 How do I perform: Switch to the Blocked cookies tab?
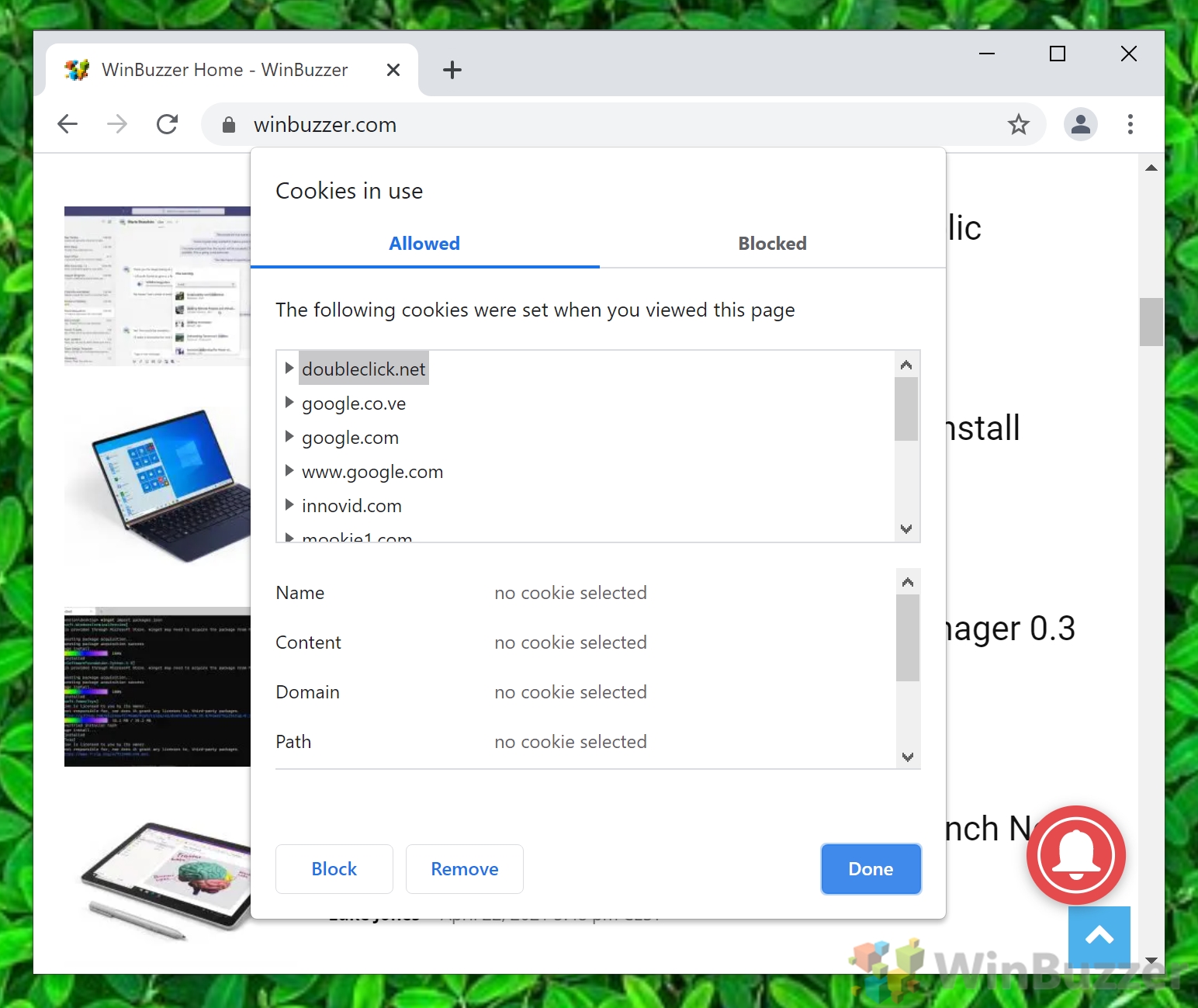coord(772,243)
